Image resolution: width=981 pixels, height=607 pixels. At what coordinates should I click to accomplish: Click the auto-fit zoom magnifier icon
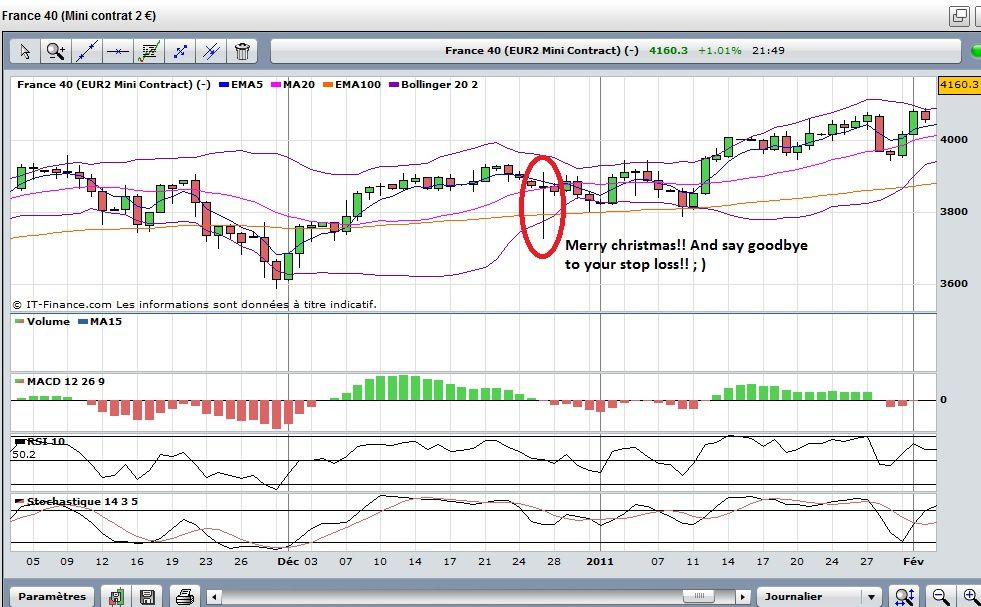tap(904, 596)
